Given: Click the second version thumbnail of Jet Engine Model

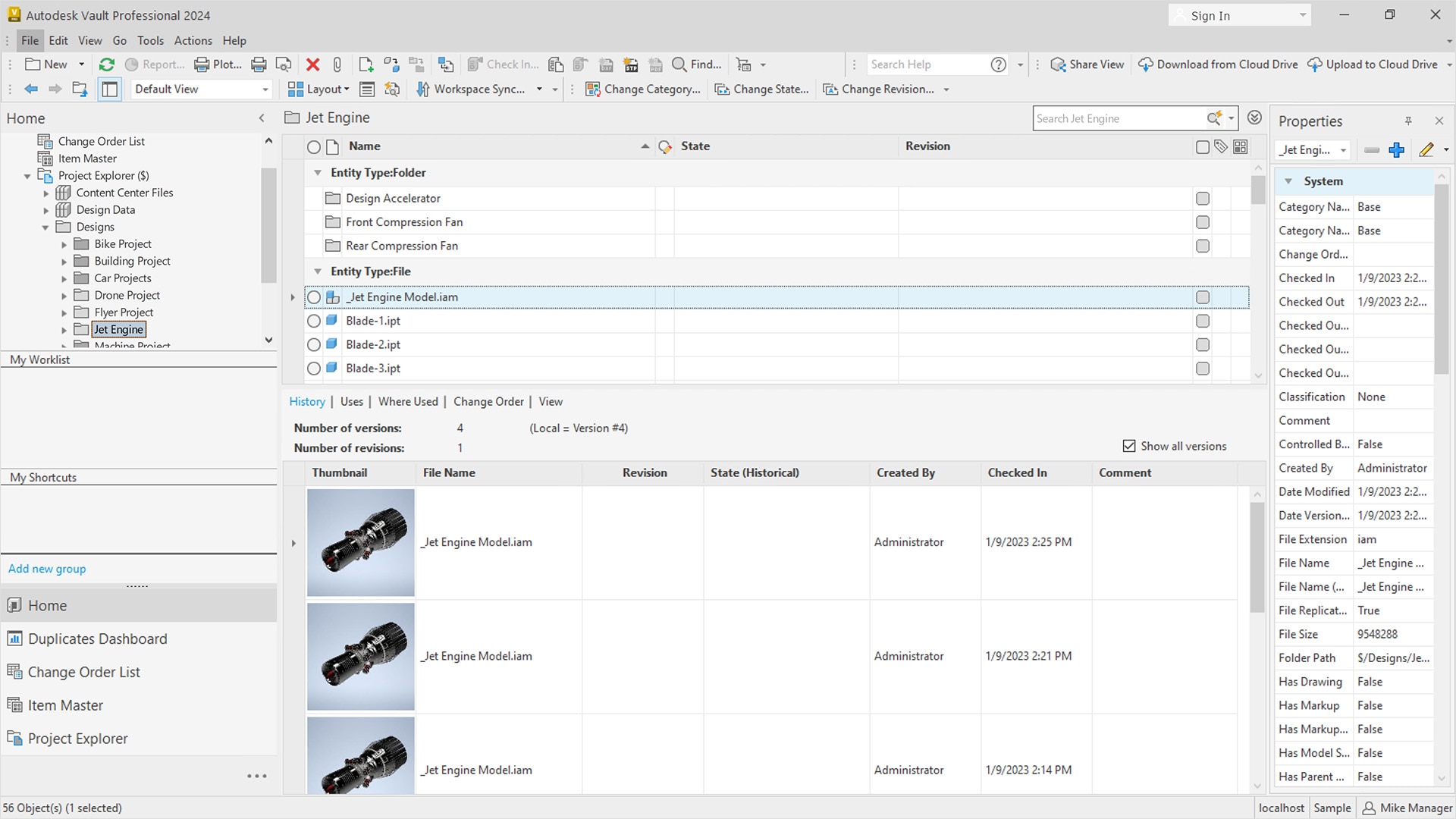Looking at the screenshot, I should pyautogui.click(x=360, y=655).
